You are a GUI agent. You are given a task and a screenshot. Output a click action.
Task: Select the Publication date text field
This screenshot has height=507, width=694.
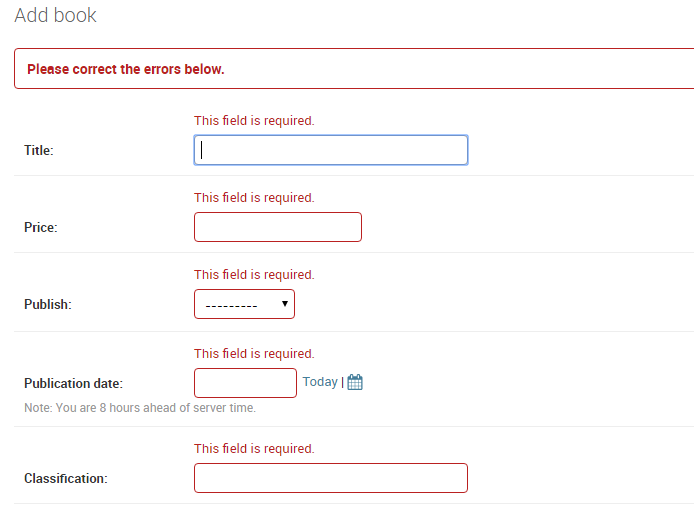click(x=245, y=383)
